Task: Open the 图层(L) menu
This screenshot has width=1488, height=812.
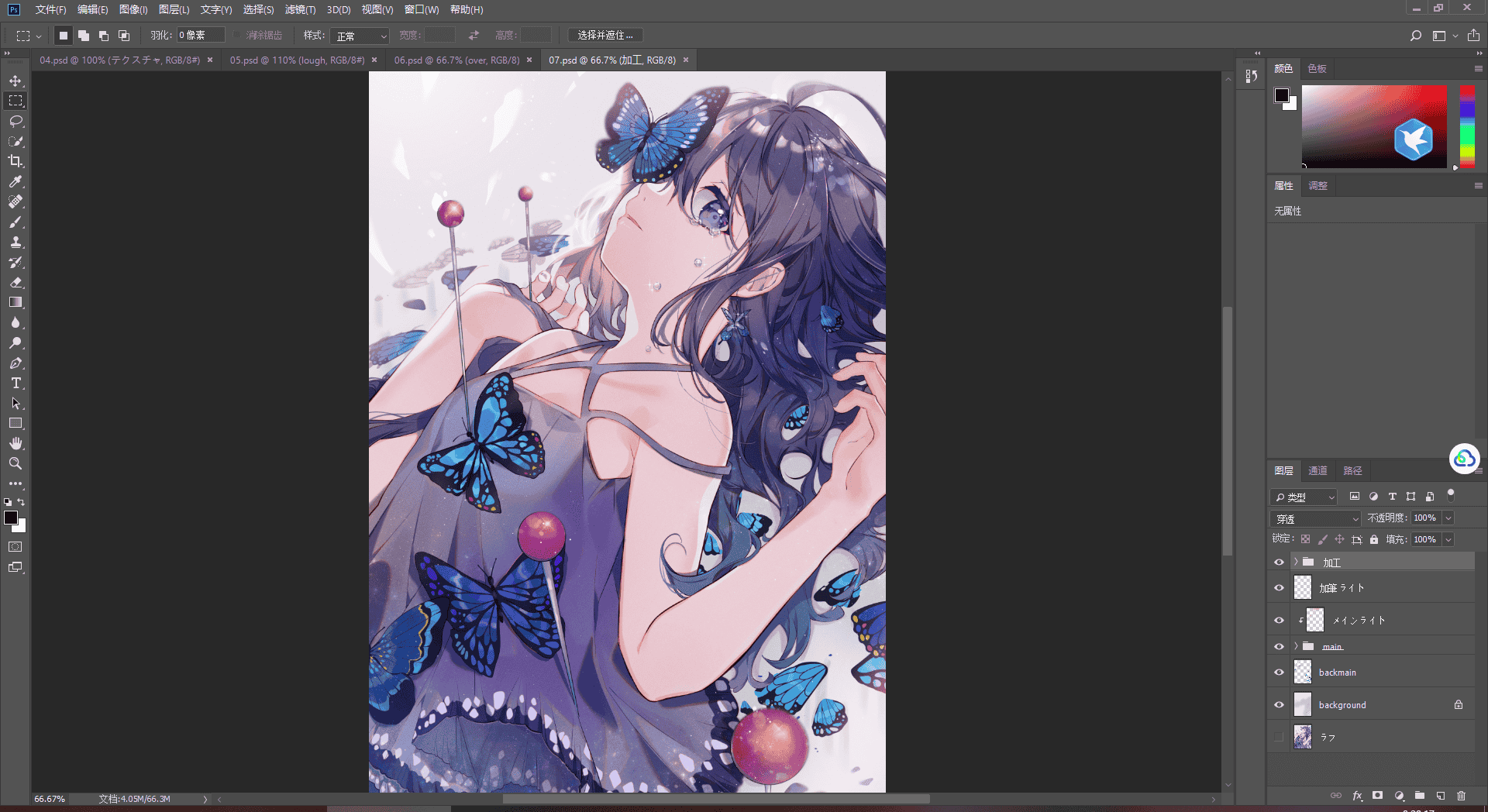Action: (x=174, y=9)
